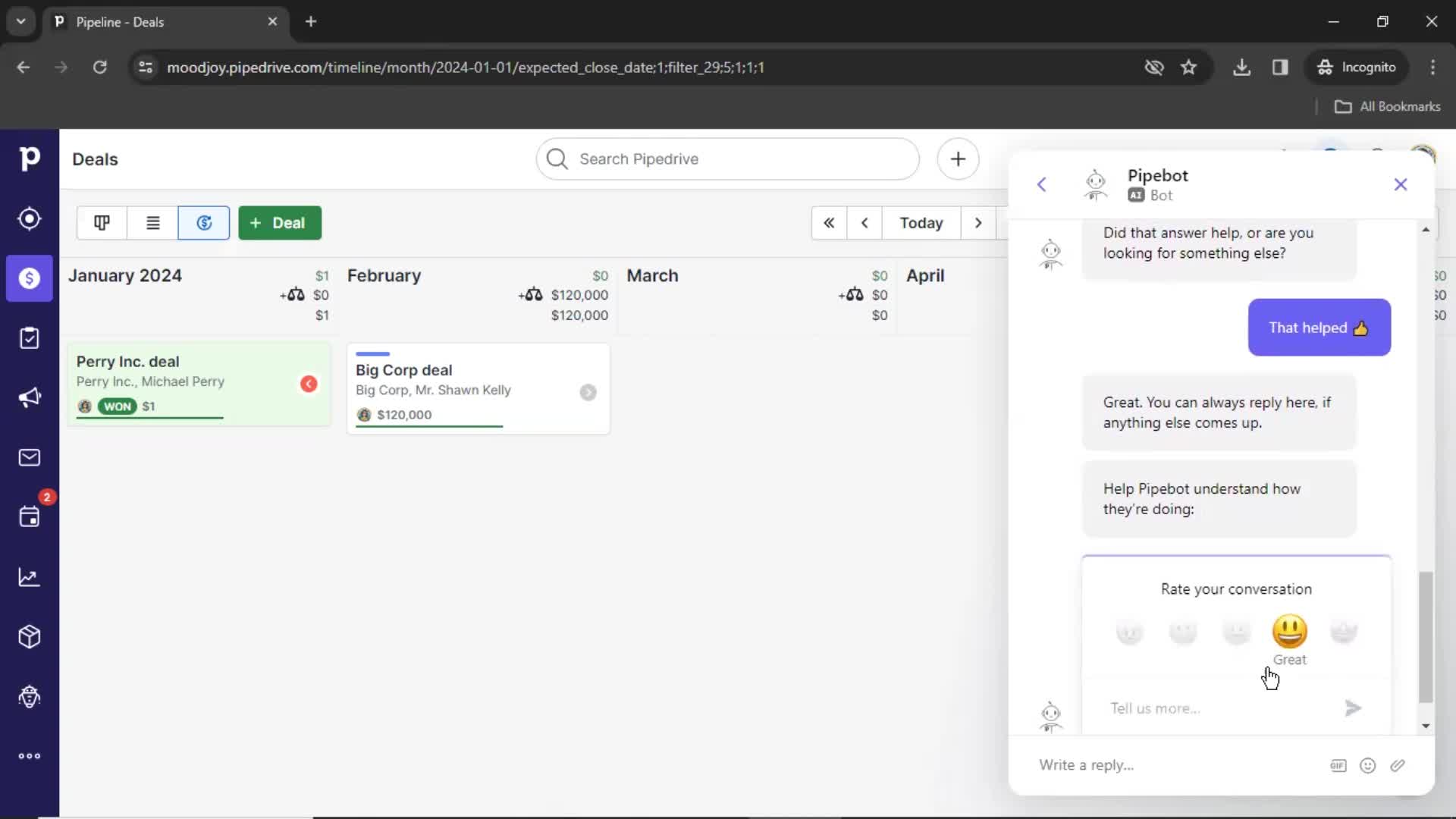The height and width of the screenshot is (819, 1456).
Task: Navigate back in browser
Action: [24, 67]
